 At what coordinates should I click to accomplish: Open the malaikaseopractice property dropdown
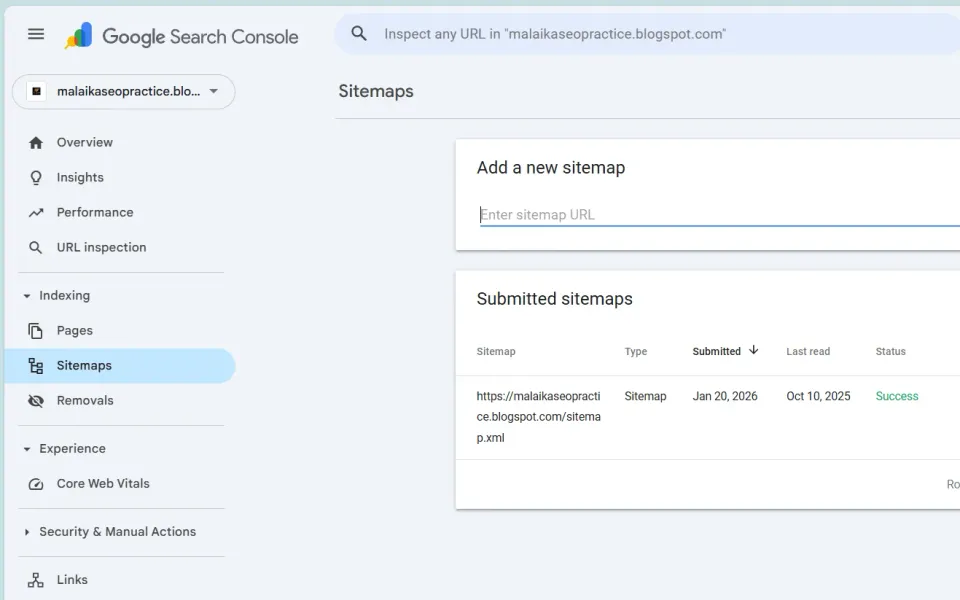pos(124,92)
